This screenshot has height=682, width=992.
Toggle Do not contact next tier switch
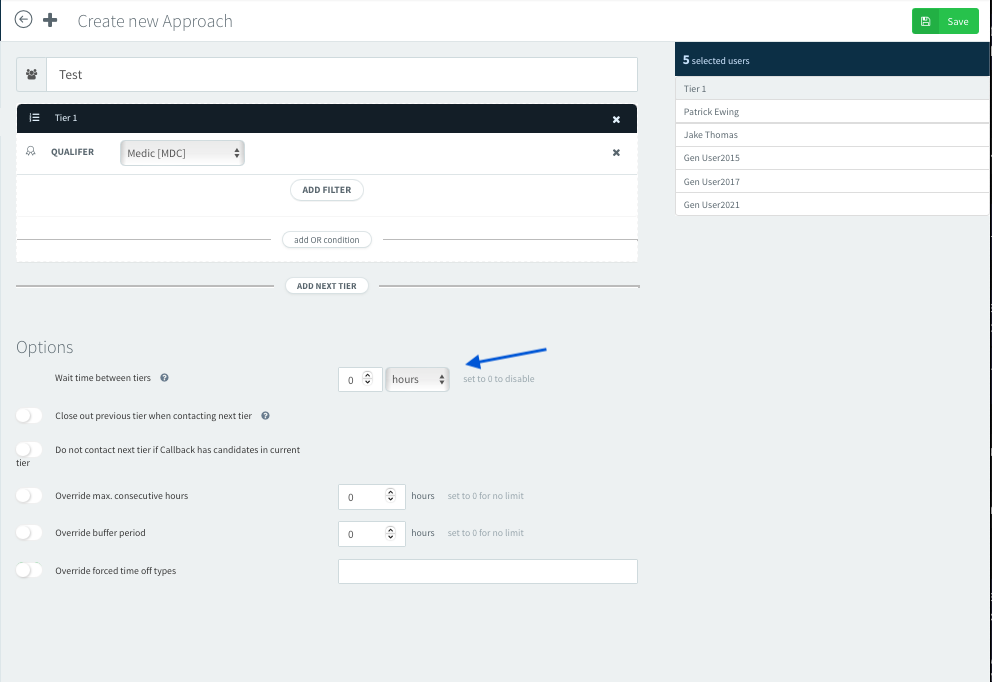click(x=29, y=449)
